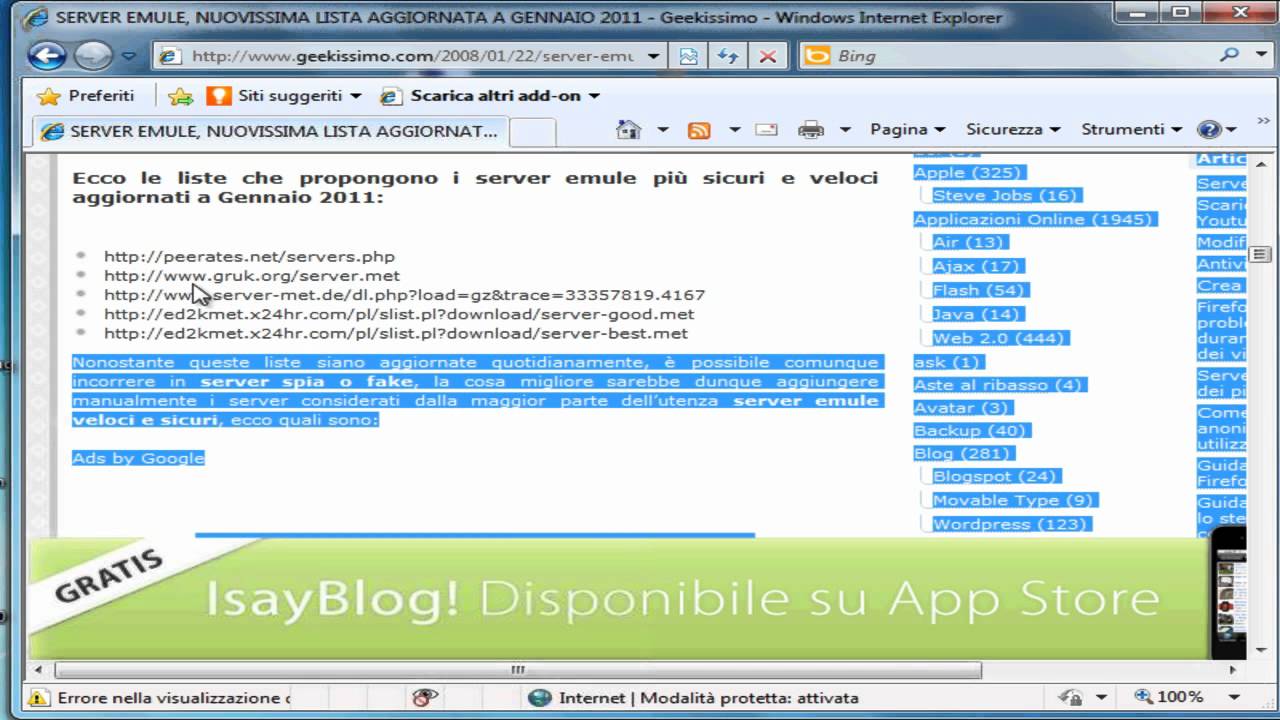
Task: Open the Flash (54) category
Action: (x=979, y=290)
